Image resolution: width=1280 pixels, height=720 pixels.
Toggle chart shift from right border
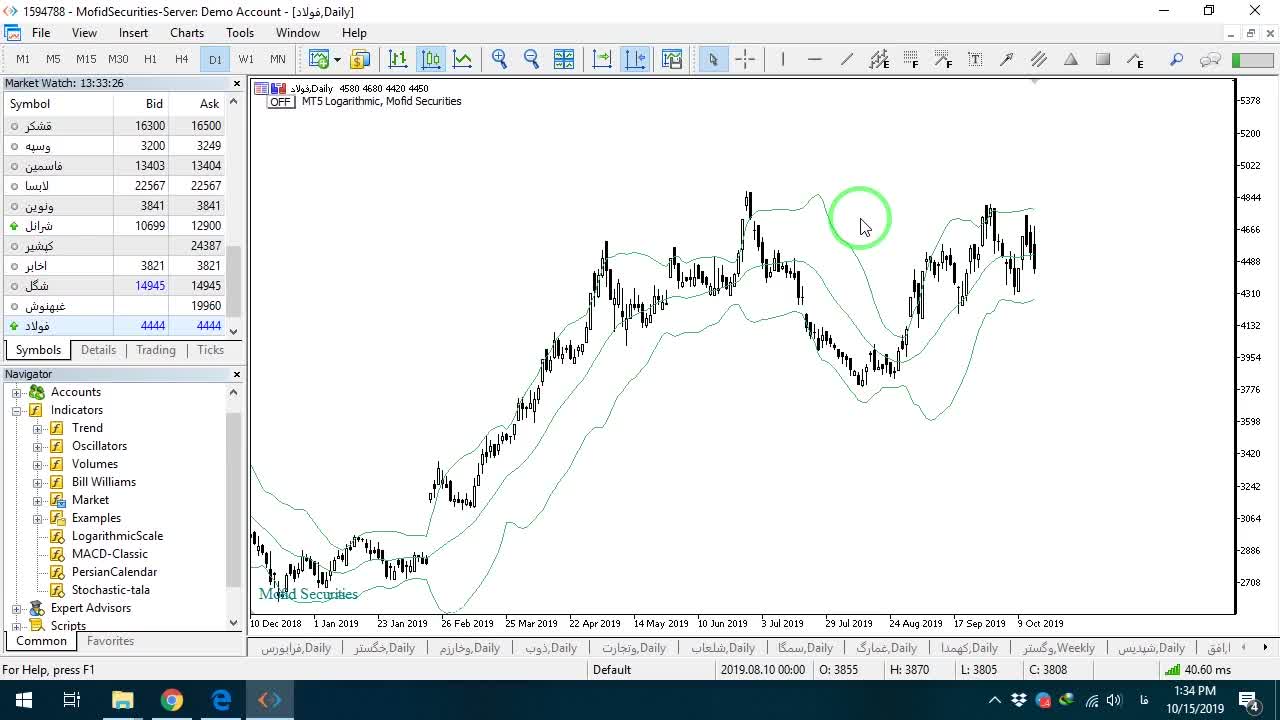click(x=635, y=59)
